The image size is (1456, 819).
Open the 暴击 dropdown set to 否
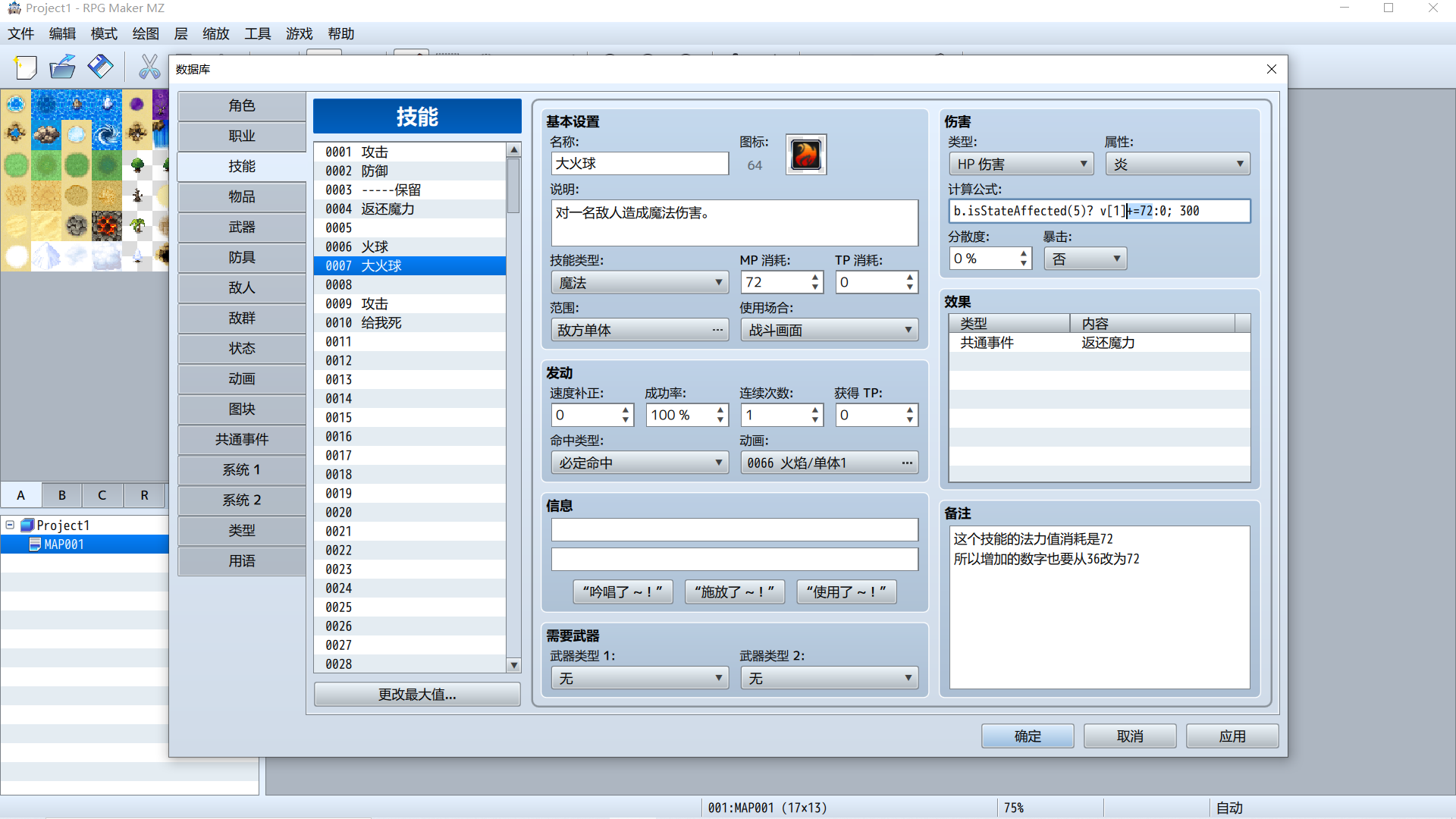tap(1085, 259)
